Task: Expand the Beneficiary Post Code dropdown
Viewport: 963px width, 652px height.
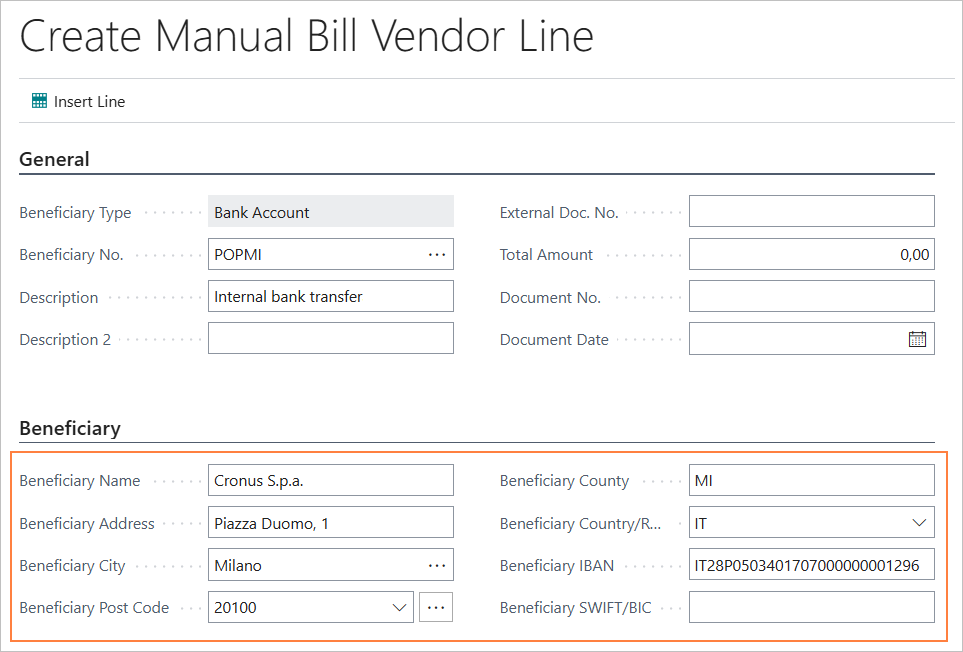Action: pos(399,607)
